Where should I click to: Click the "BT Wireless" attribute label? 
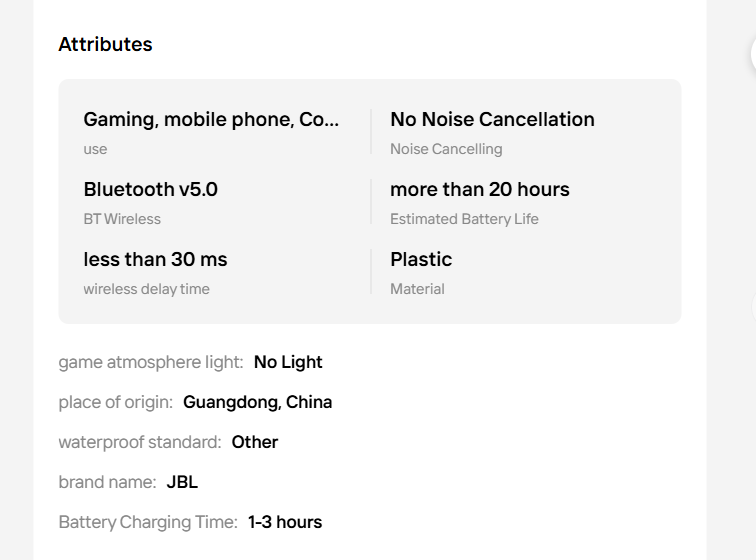click(122, 219)
